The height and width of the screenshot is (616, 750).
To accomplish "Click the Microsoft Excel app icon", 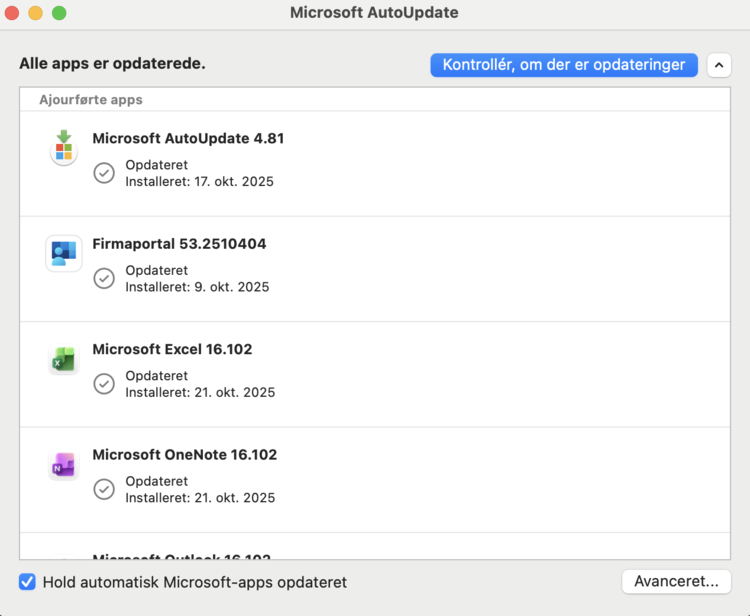I will pyautogui.click(x=64, y=360).
